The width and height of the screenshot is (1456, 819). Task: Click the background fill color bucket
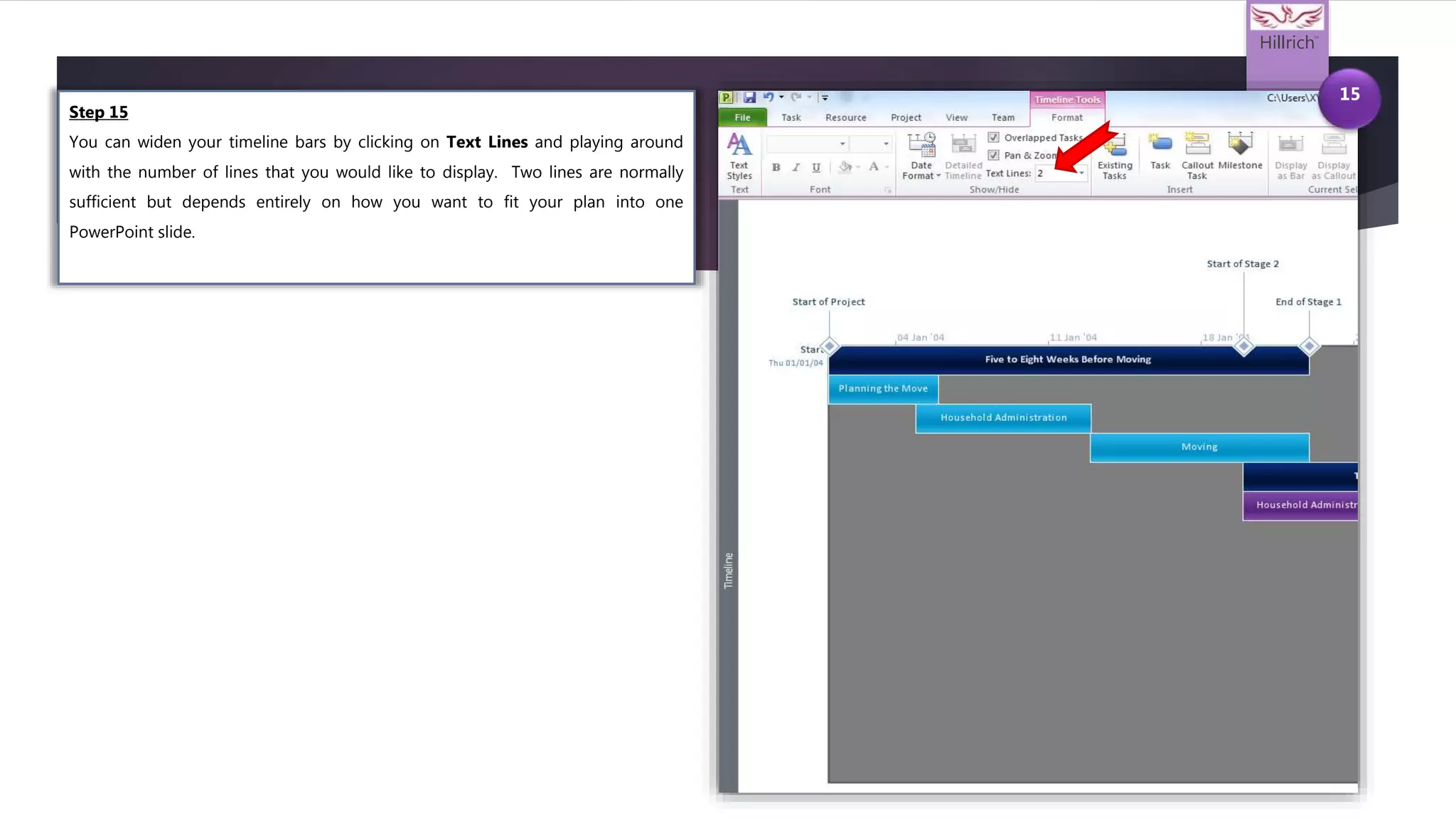click(x=845, y=167)
